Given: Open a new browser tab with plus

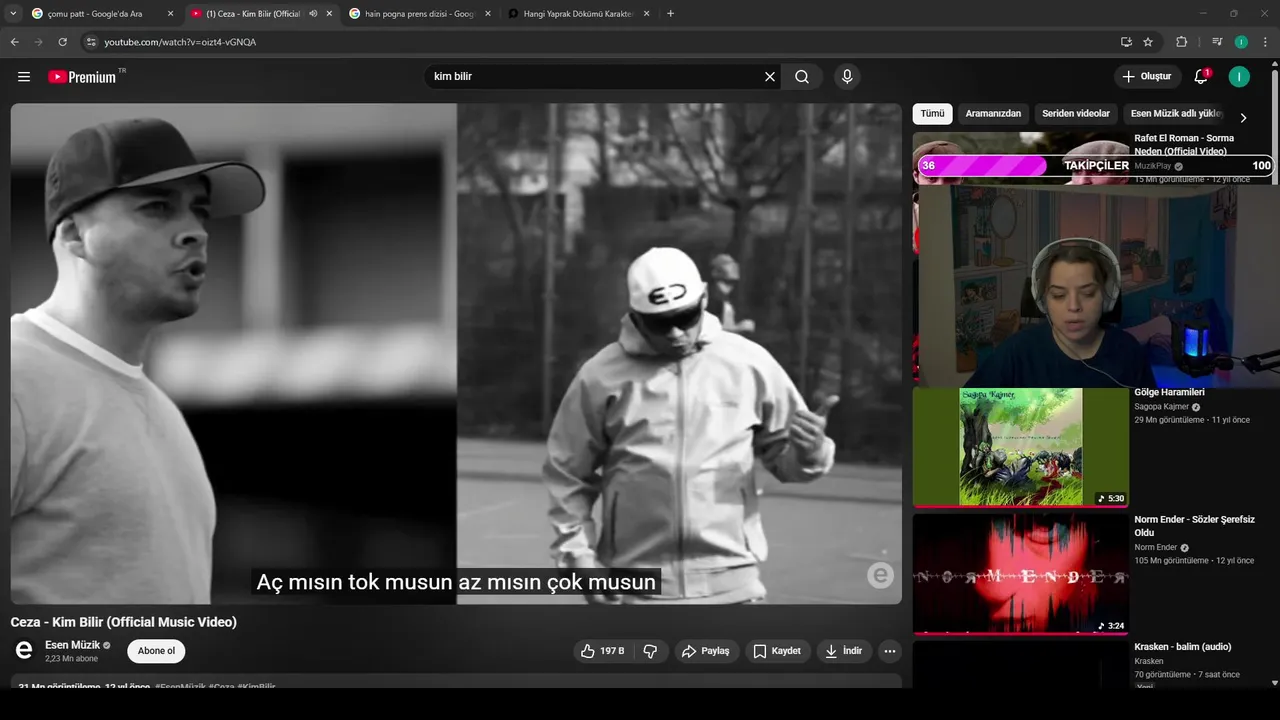Looking at the screenshot, I should pos(670,13).
